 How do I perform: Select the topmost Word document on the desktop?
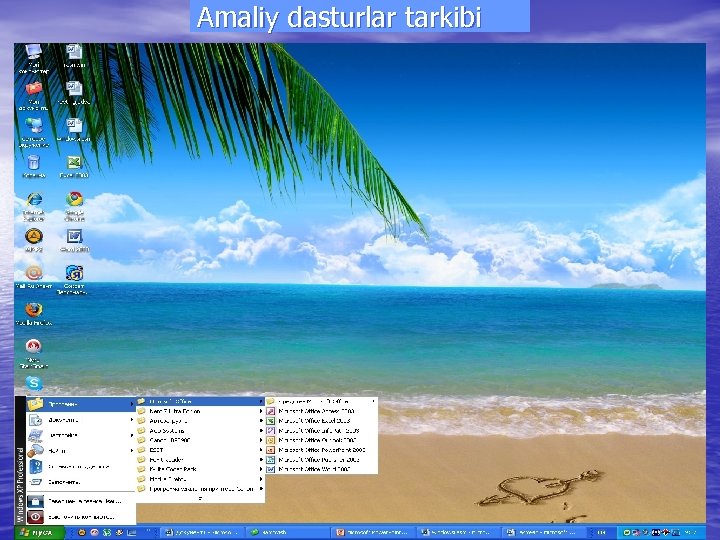point(74,56)
